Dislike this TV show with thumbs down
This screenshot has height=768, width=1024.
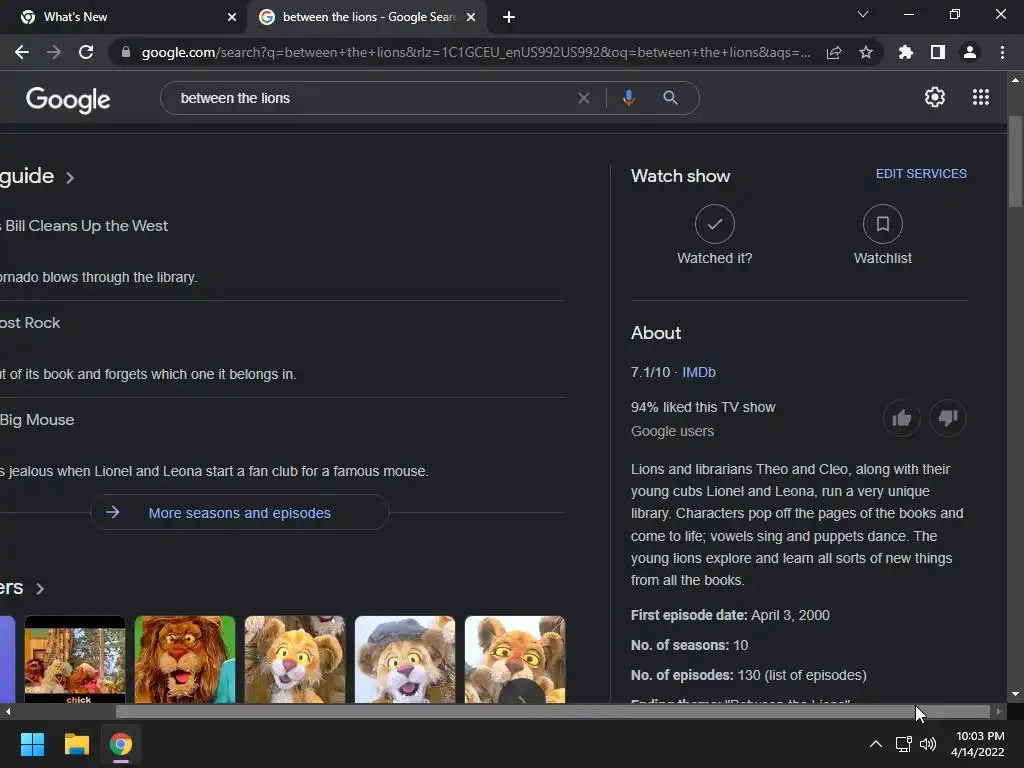point(948,418)
